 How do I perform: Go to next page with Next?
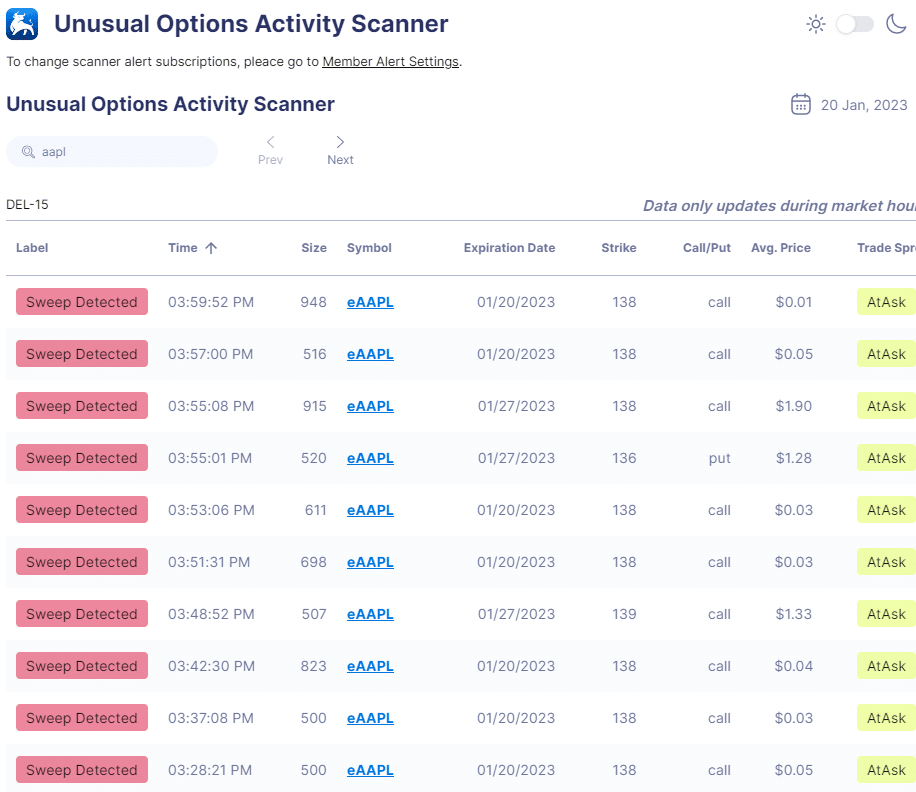click(340, 151)
